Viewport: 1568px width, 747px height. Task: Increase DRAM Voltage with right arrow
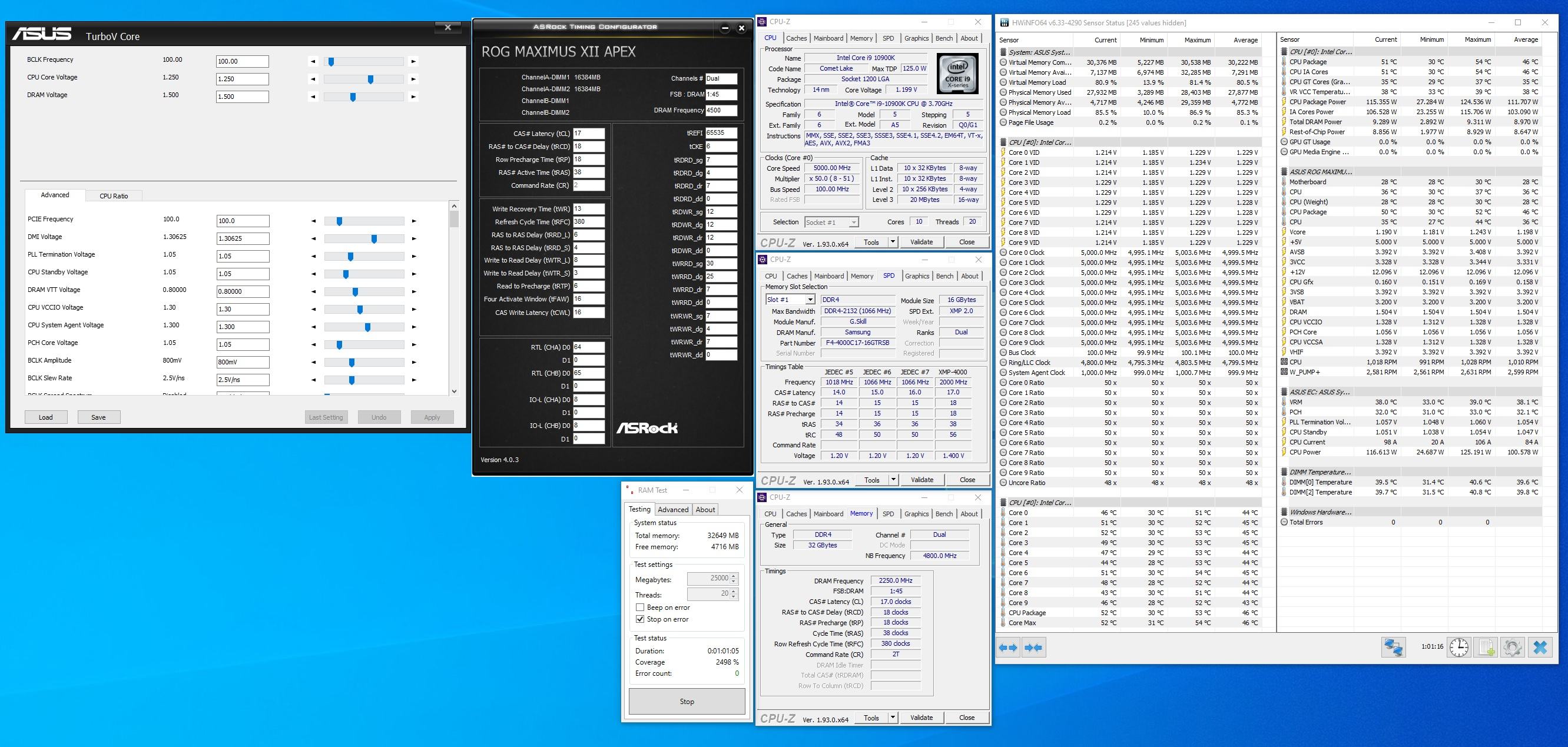click(413, 97)
